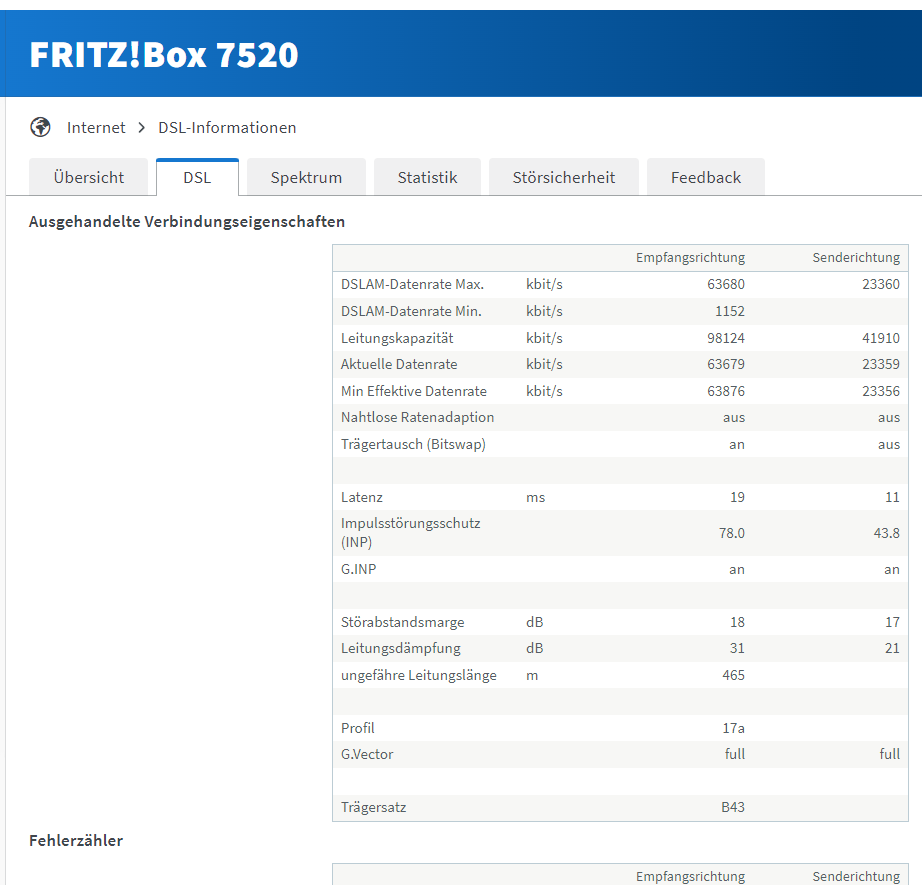The image size is (922, 885).
Task: Select the Aktuelle Datenrate label
Action: [x=399, y=364]
